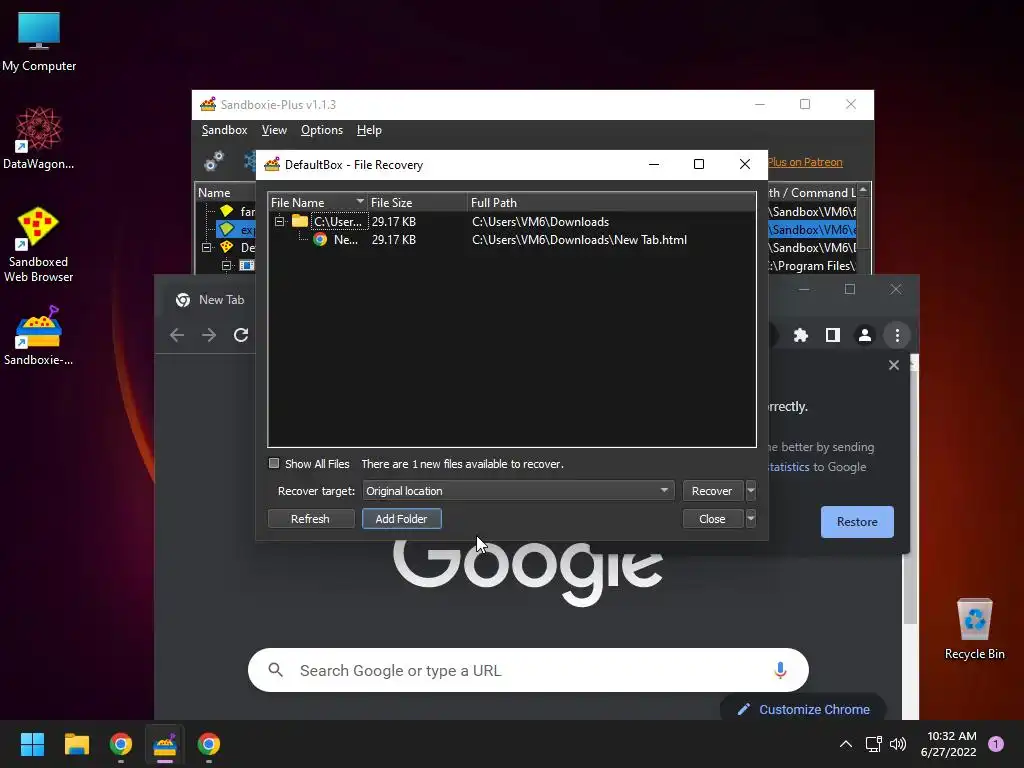
Task: Select the far... row in Sandboxie list
Action: point(238,211)
